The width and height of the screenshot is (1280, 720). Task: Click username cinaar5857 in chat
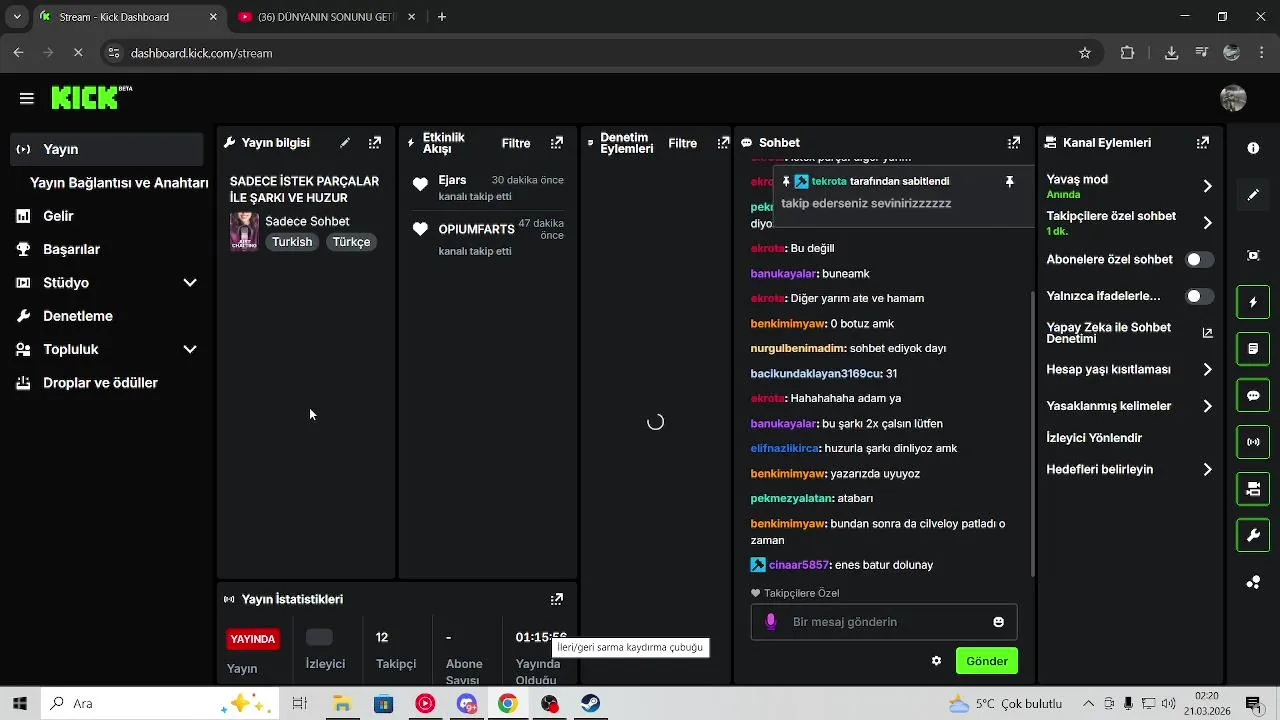(799, 565)
